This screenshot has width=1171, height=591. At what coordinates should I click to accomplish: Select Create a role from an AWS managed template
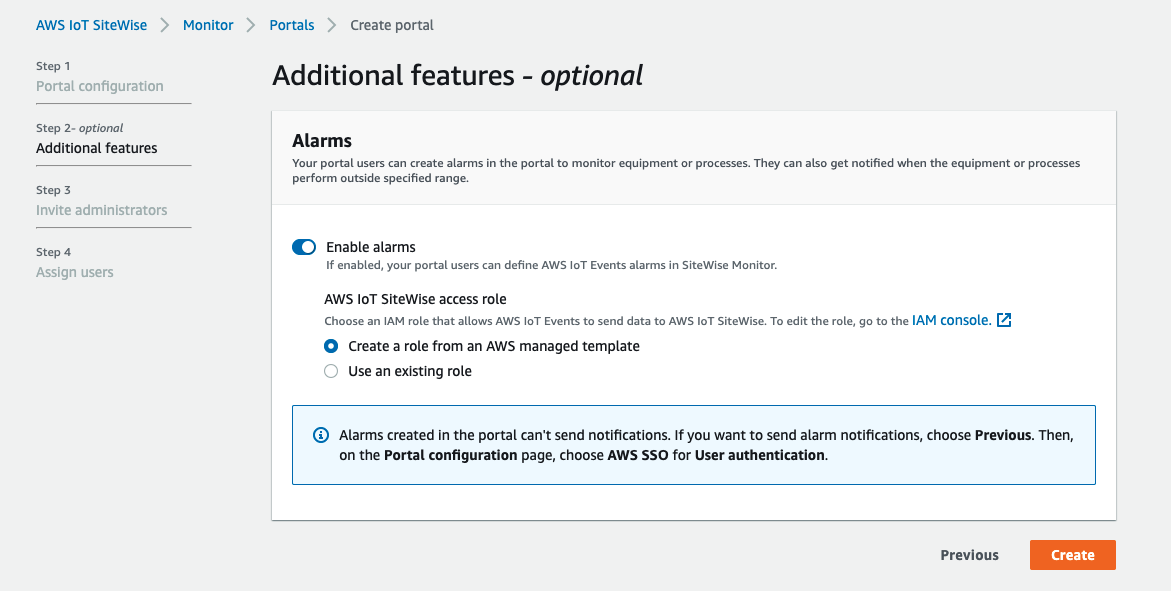pyautogui.click(x=332, y=346)
